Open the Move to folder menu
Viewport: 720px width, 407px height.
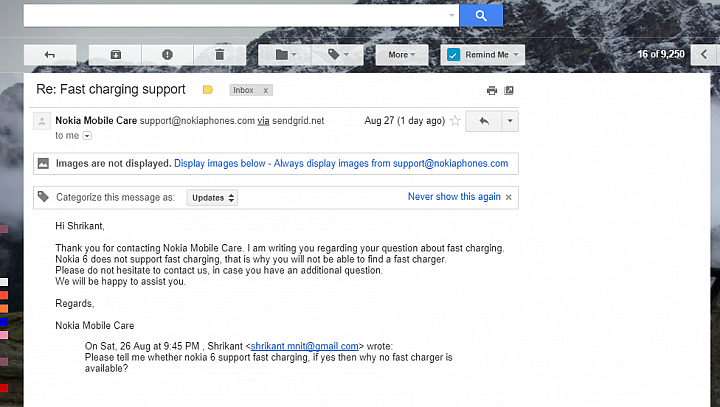tap(285, 55)
